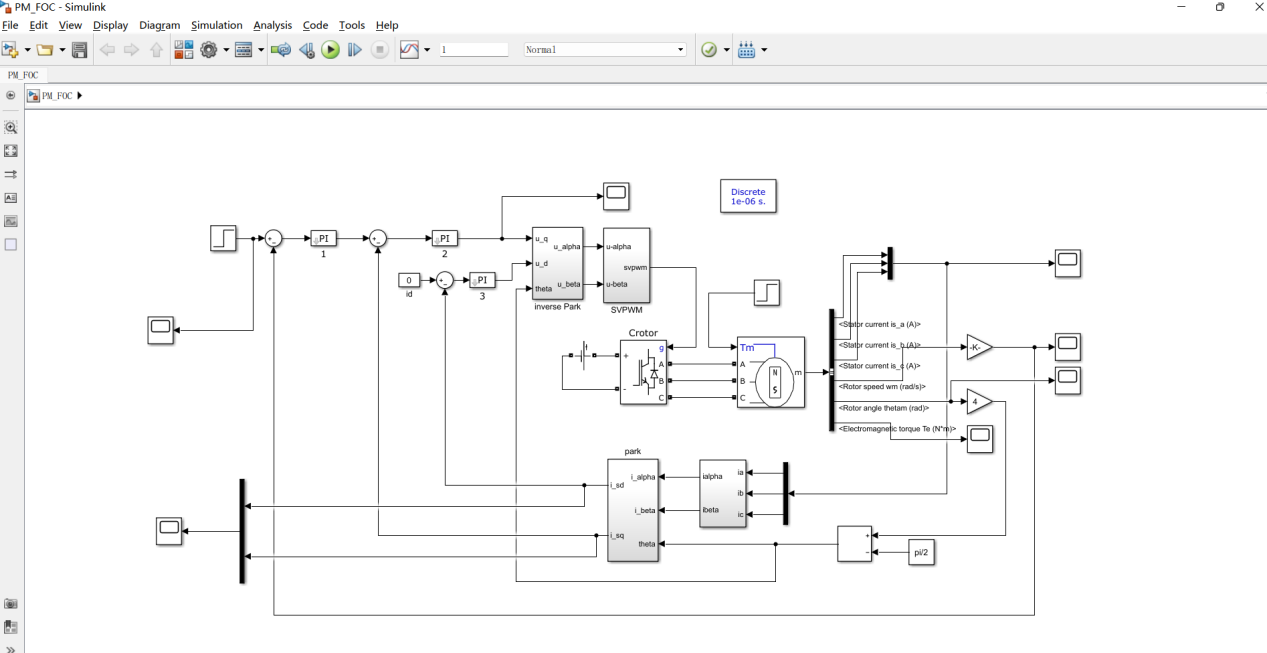Click the PM_FOC breadcrumb in address bar
Screen dimensions: 1267x653
(x=57, y=96)
